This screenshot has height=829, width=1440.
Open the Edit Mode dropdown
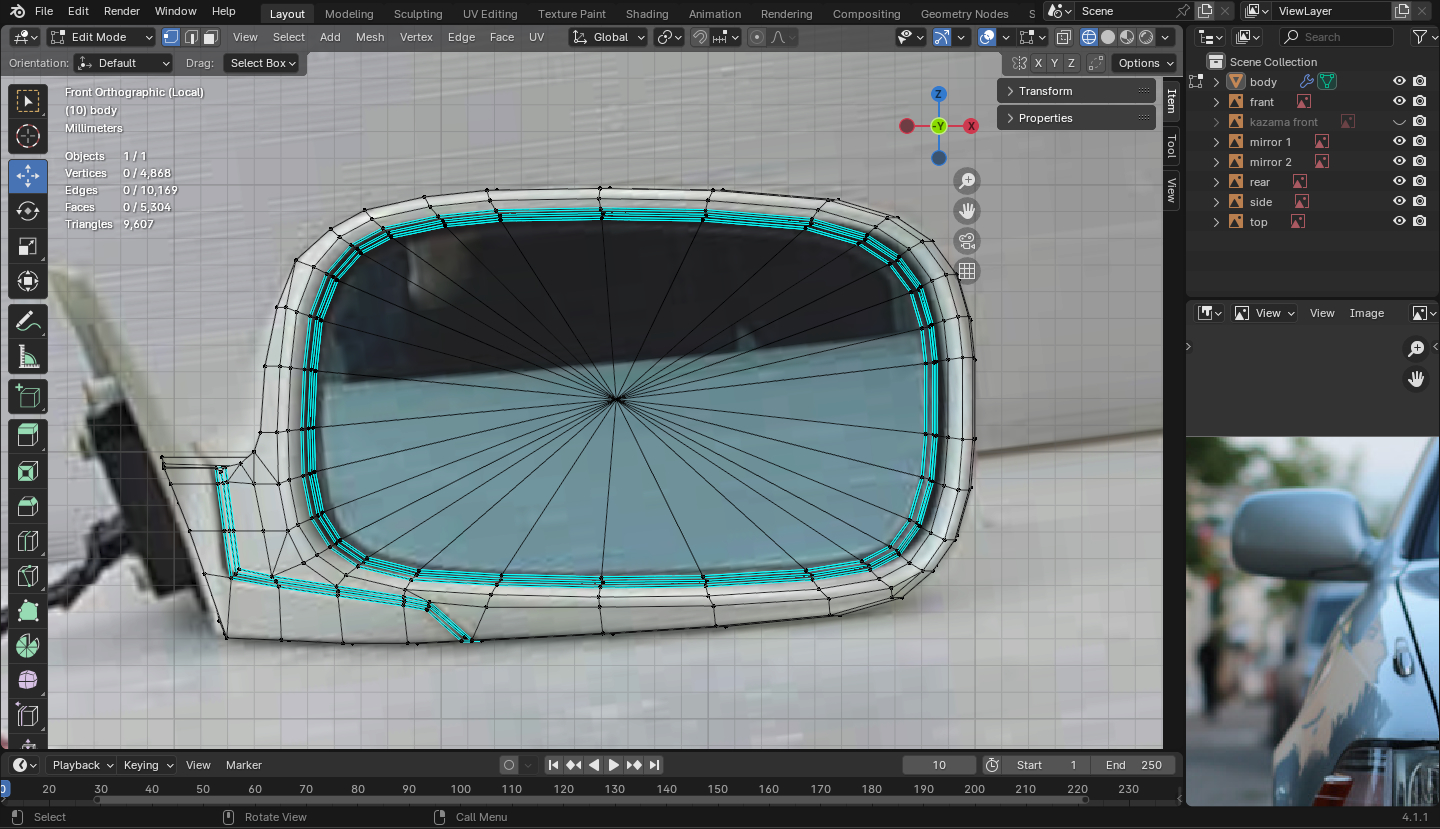[x=102, y=37]
